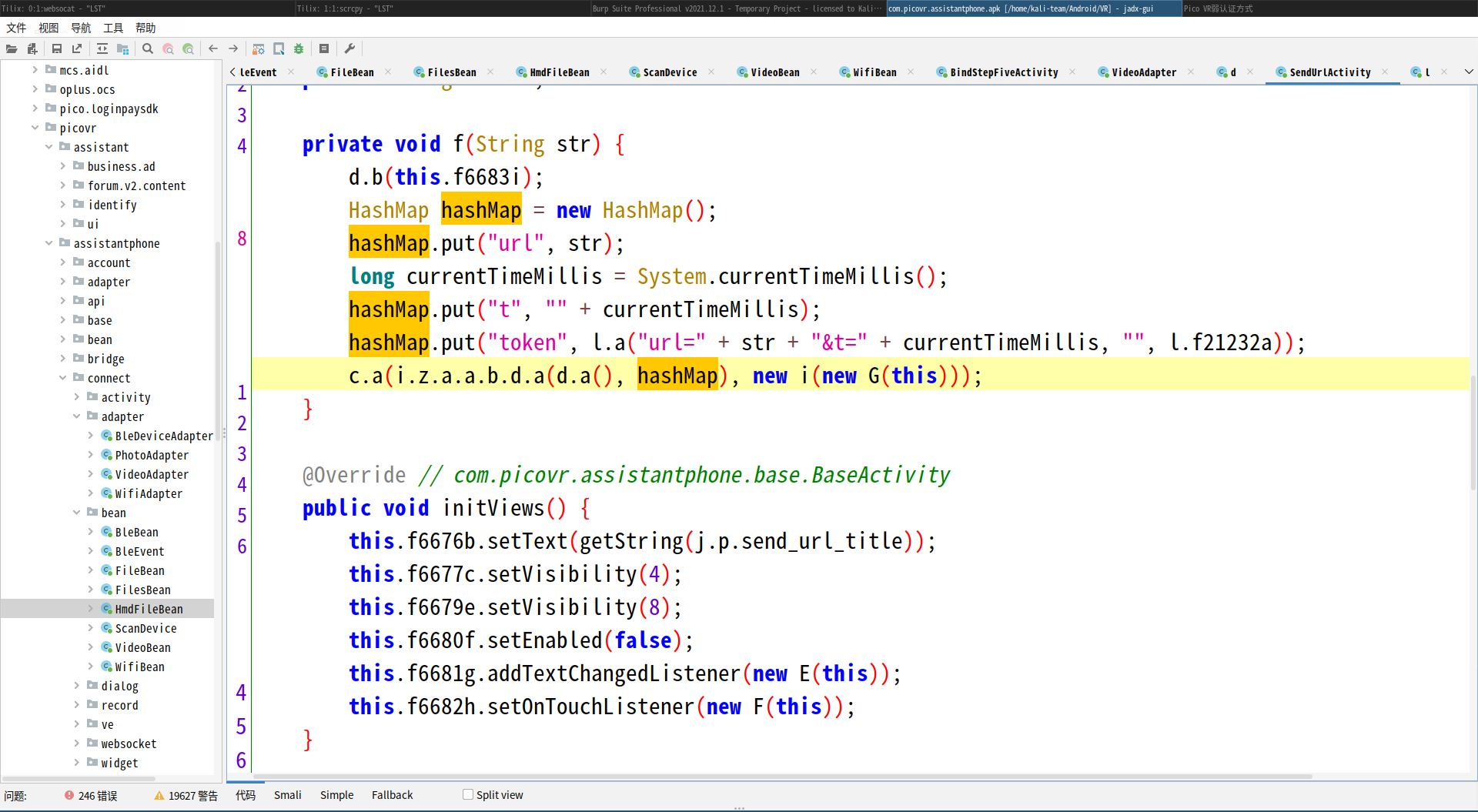This screenshot has width=1478, height=812.
Task: Collapse the connect package
Action: (x=62, y=377)
